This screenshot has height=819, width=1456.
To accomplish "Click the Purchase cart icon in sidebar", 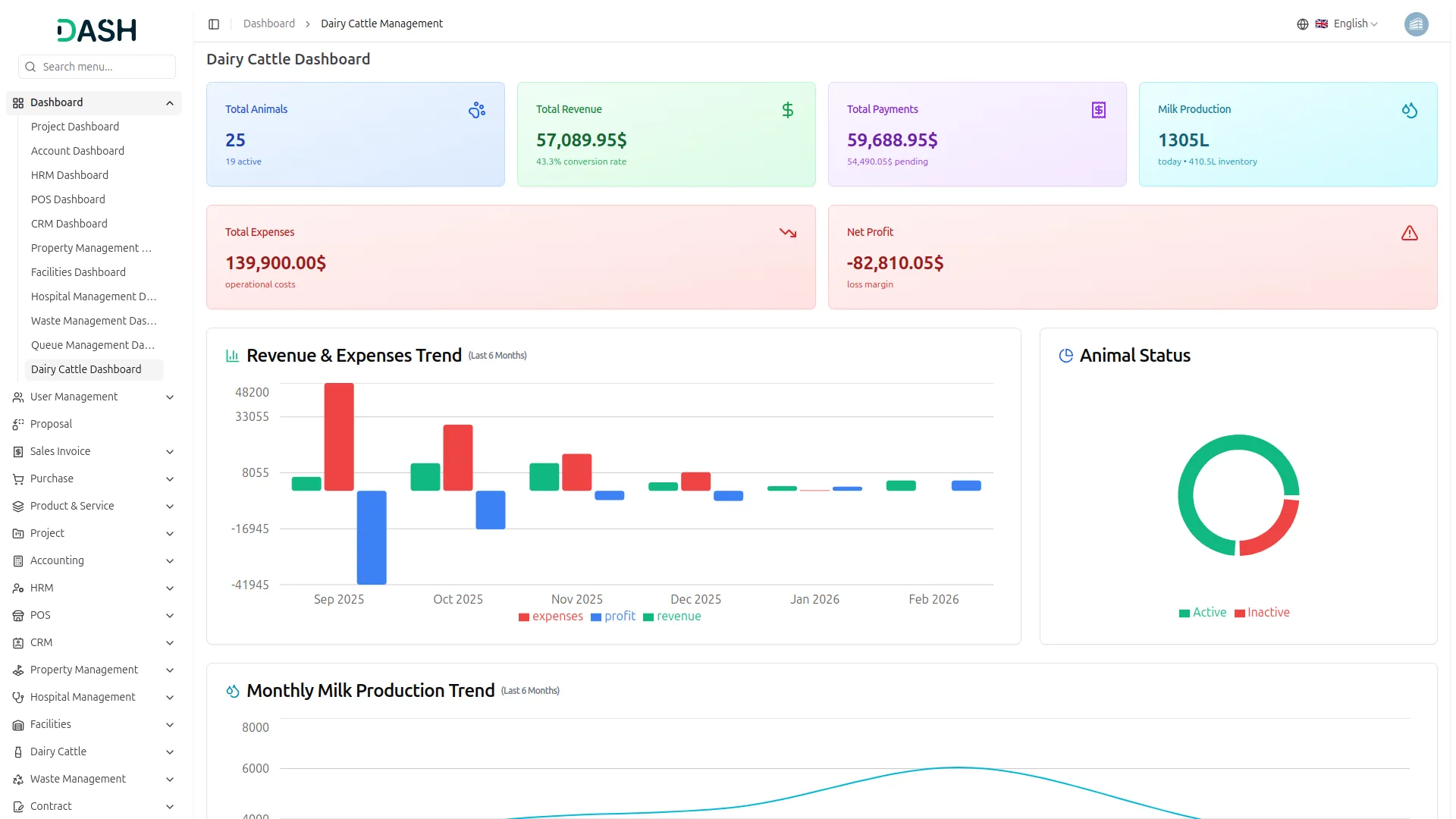I will click(18, 479).
